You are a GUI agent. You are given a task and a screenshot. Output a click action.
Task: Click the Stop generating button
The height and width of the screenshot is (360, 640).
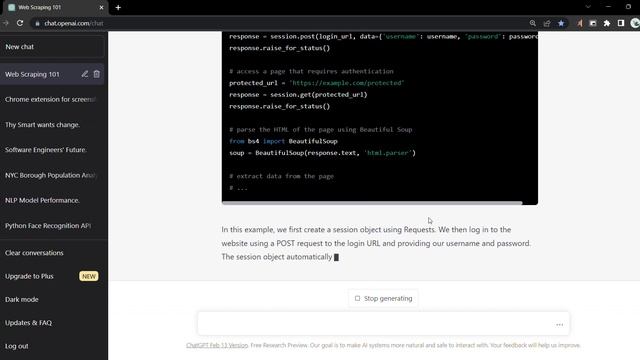tap(383, 298)
